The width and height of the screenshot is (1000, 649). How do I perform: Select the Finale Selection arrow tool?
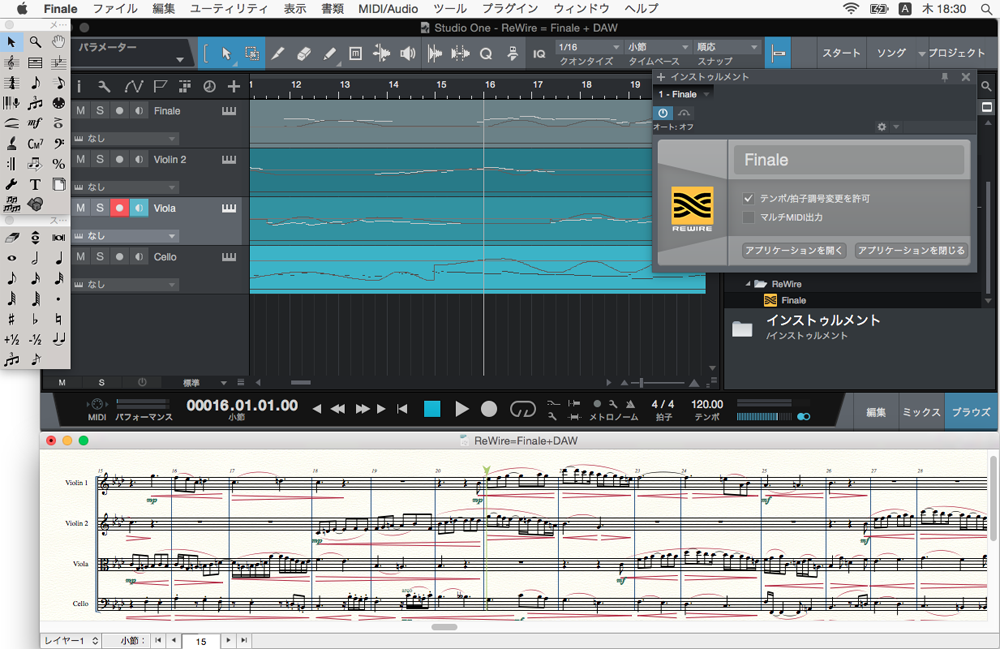click(x=11, y=42)
